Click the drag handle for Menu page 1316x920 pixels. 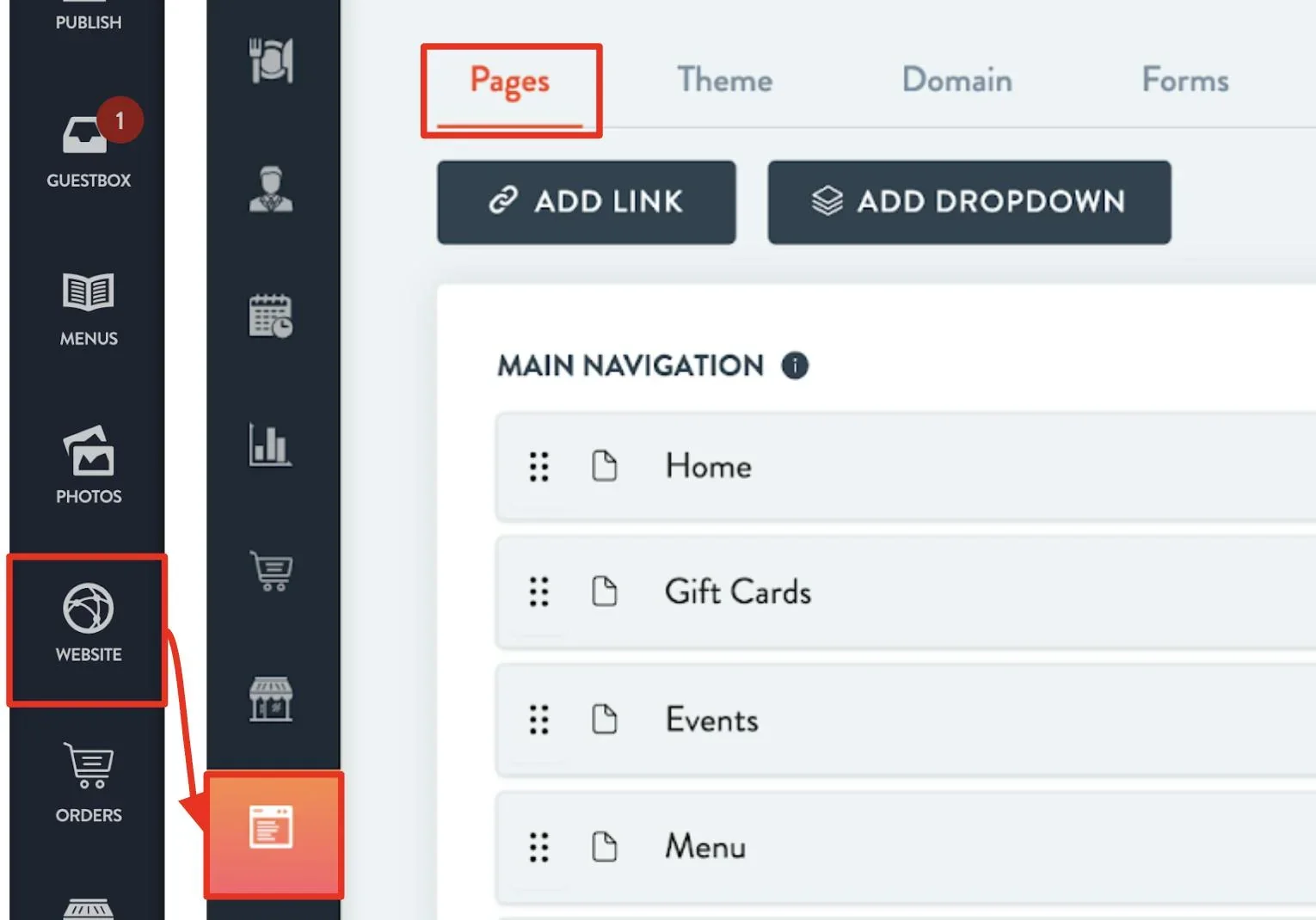tap(539, 847)
